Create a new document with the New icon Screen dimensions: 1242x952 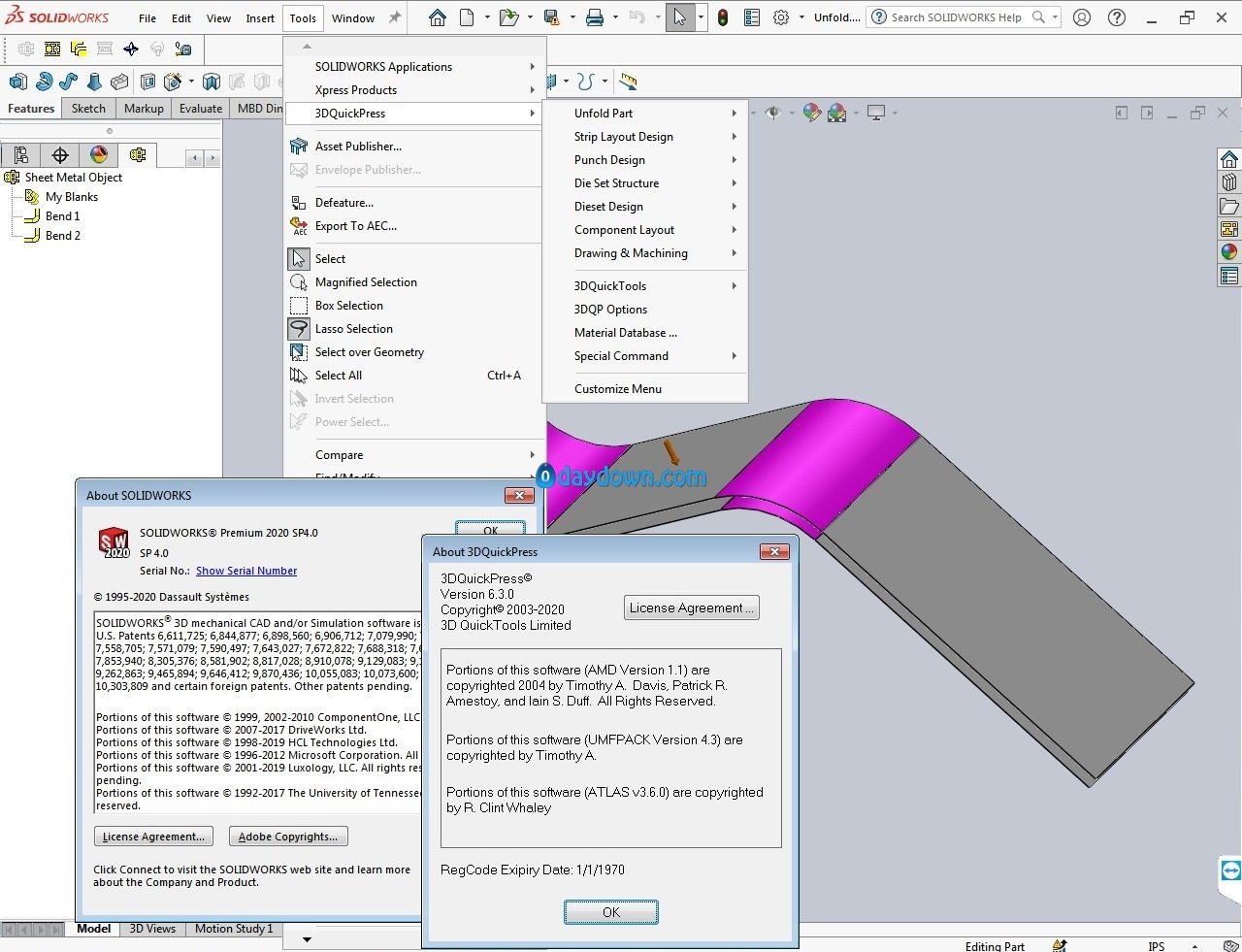[x=468, y=17]
